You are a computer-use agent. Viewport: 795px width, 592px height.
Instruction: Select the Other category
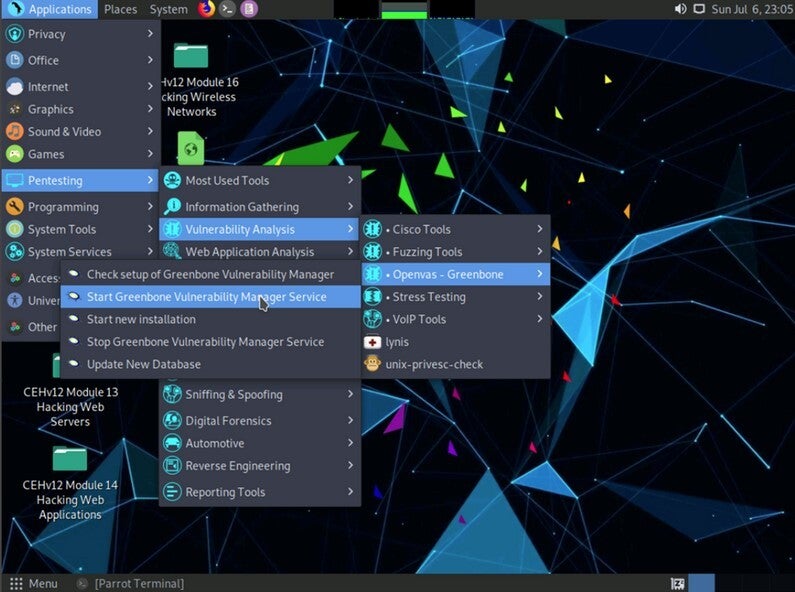tap(31, 327)
